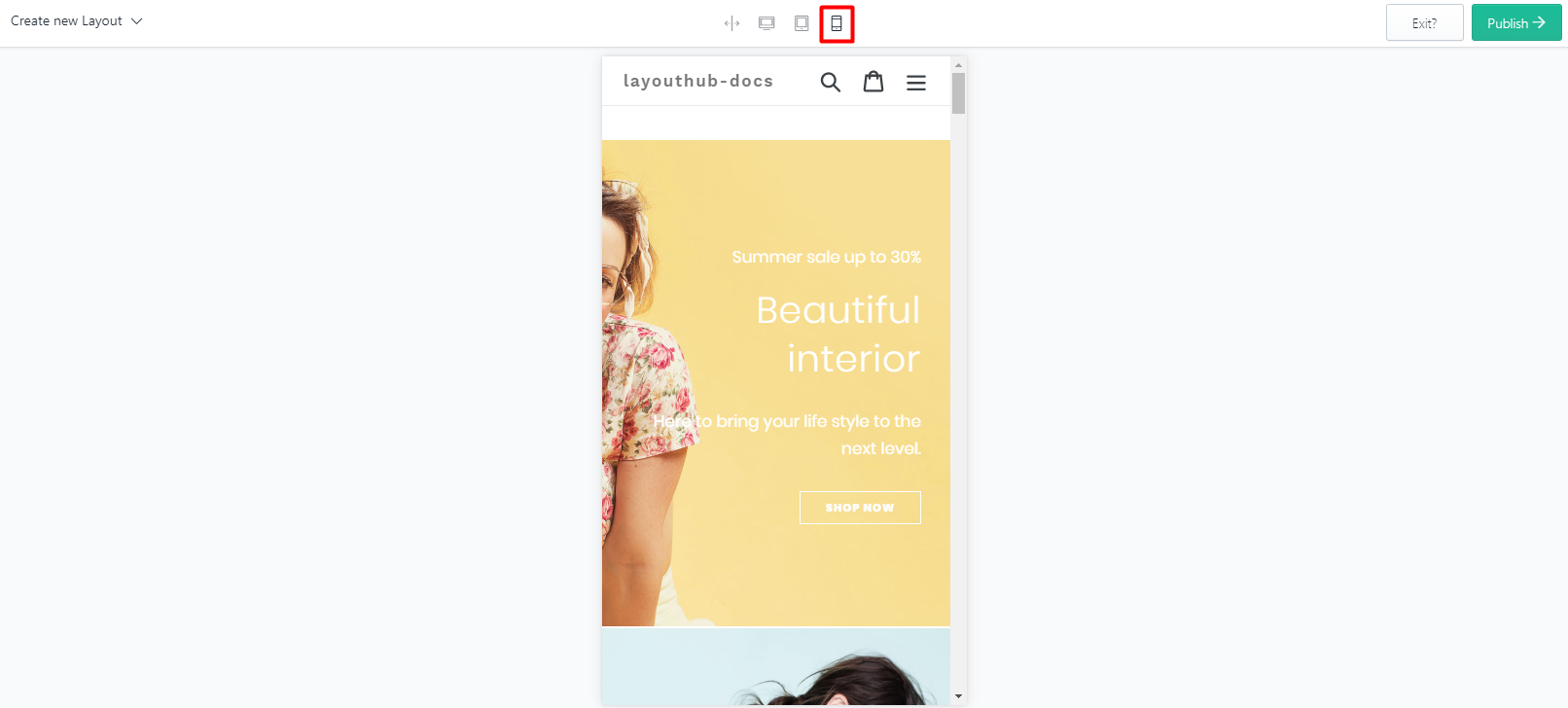Viewport: 1568px width, 708px height.
Task: Click preview scrollbar up arrow
Action: pyautogui.click(x=958, y=64)
